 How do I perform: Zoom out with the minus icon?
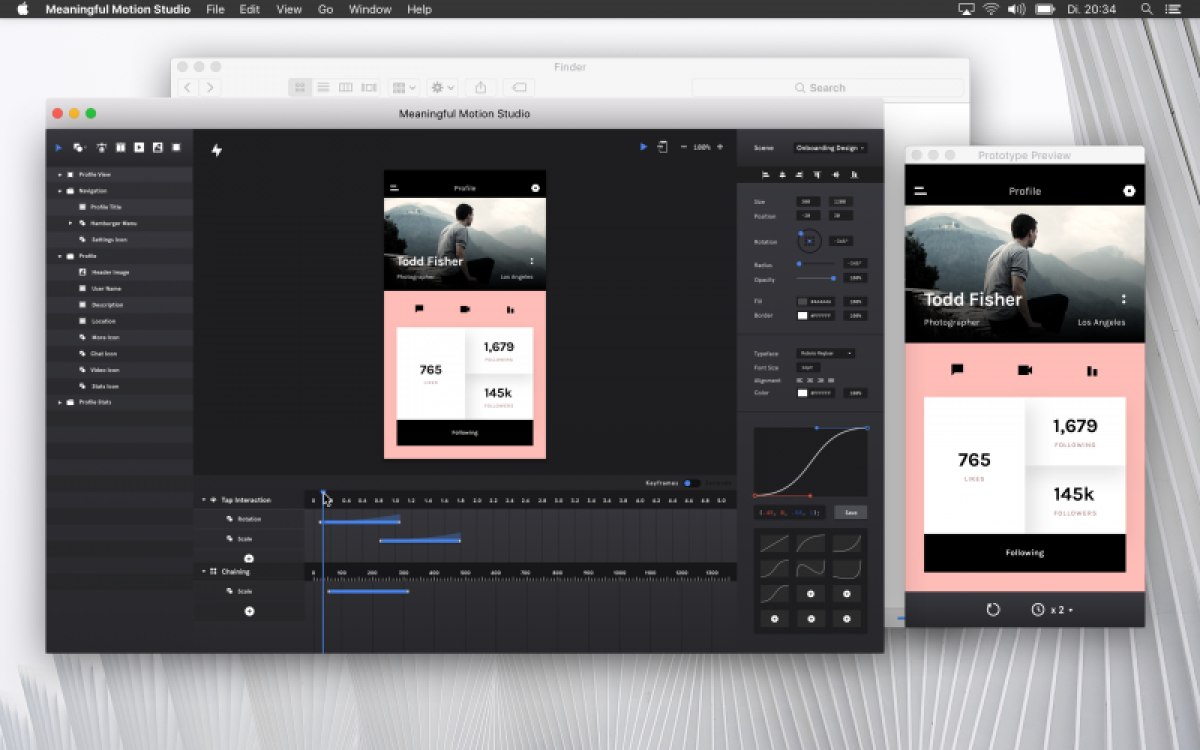click(684, 147)
